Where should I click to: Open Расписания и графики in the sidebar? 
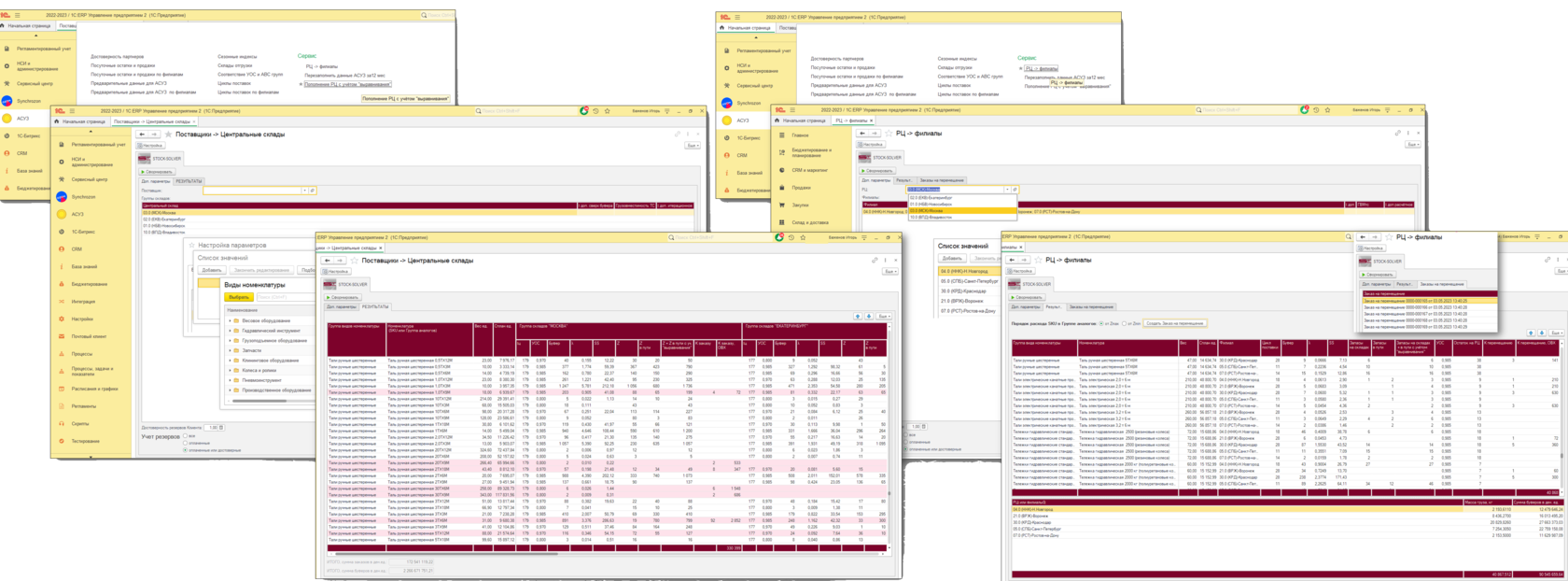(94, 389)
